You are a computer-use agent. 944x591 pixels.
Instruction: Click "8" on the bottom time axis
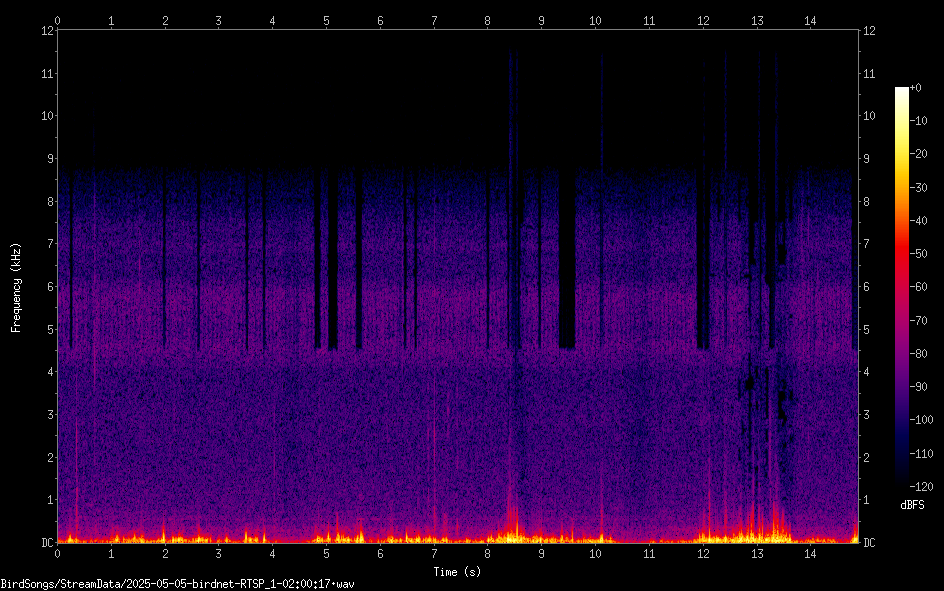click(x=488, y=554)
